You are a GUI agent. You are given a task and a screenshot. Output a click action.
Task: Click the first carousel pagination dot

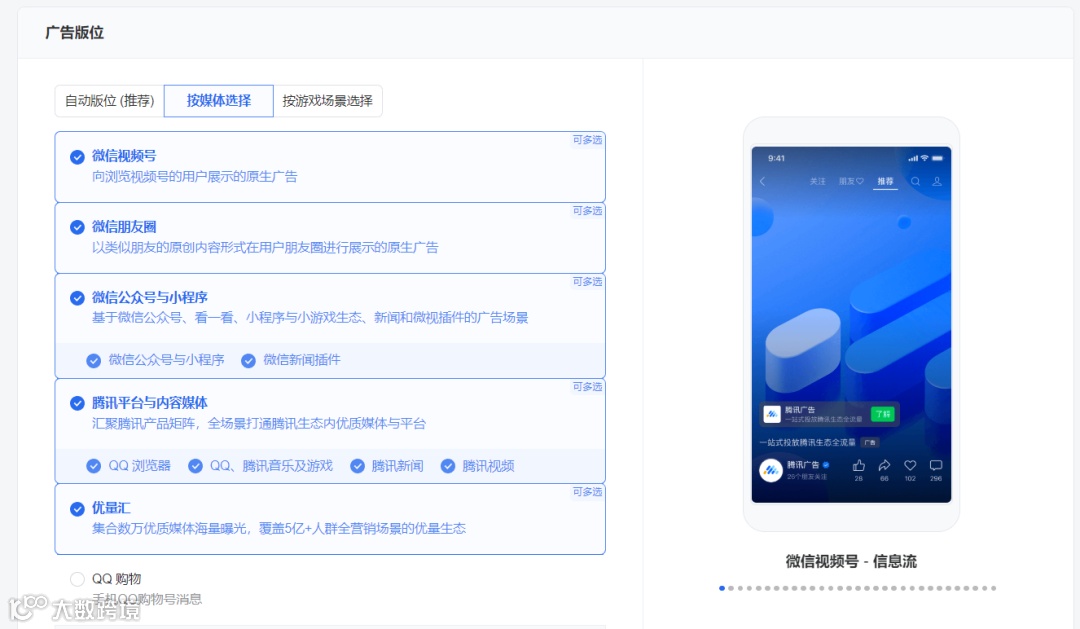[x=722, y=588]
